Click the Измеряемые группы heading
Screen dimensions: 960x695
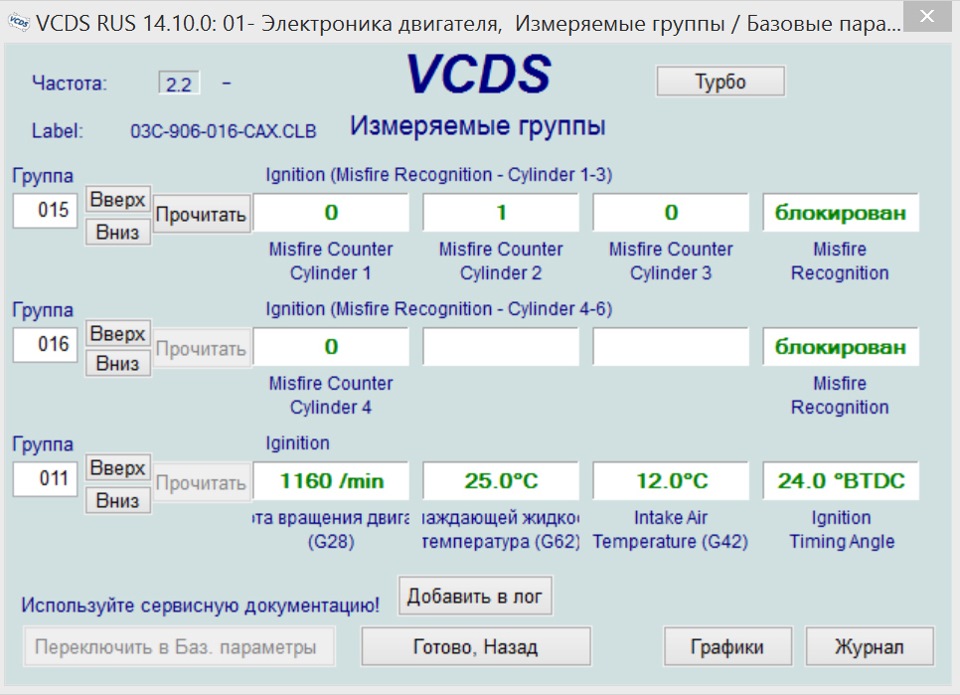[478, 126]
